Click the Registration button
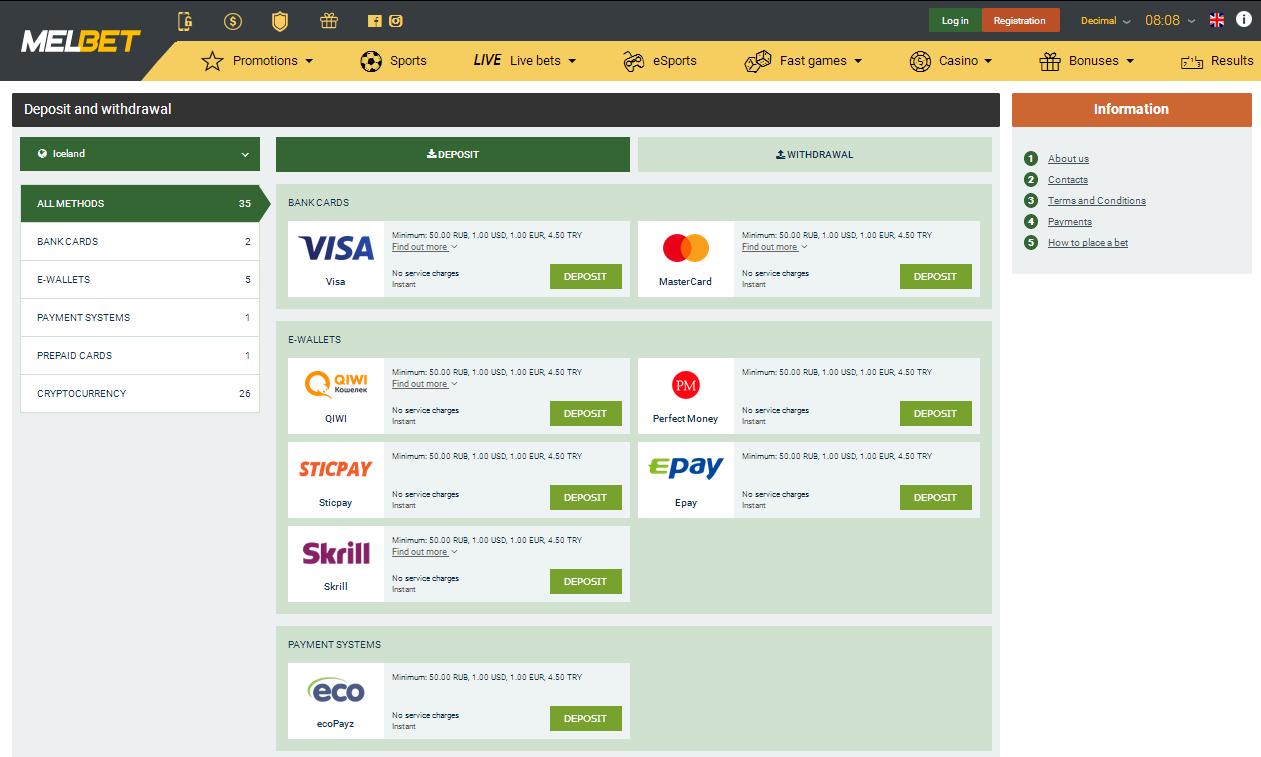This screenshot has height=757, width=1261. click(1020, 20)
